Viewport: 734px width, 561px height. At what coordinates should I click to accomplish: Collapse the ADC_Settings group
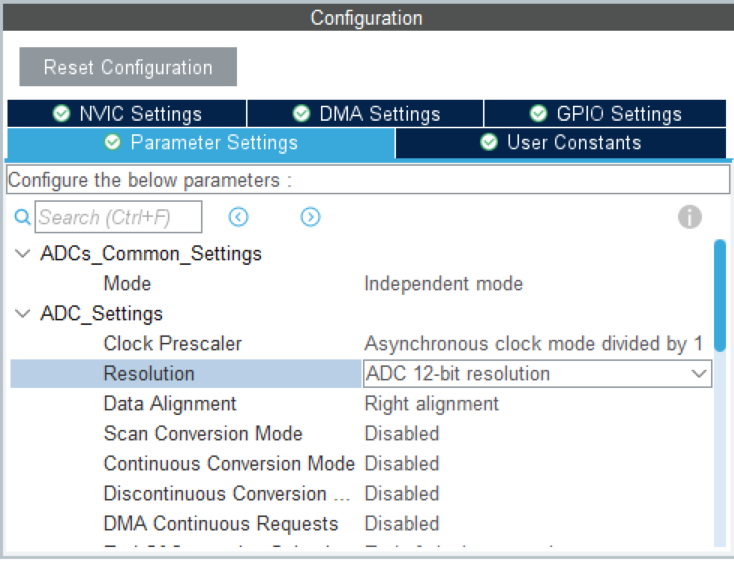tap(22, 314)
